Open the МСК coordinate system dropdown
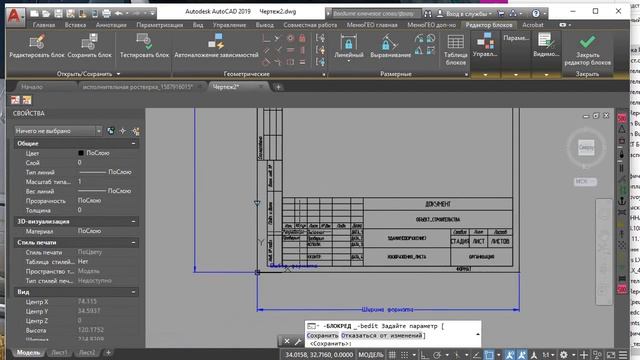Viewport: 640px width, 360px height. click(x=585, y=182)
